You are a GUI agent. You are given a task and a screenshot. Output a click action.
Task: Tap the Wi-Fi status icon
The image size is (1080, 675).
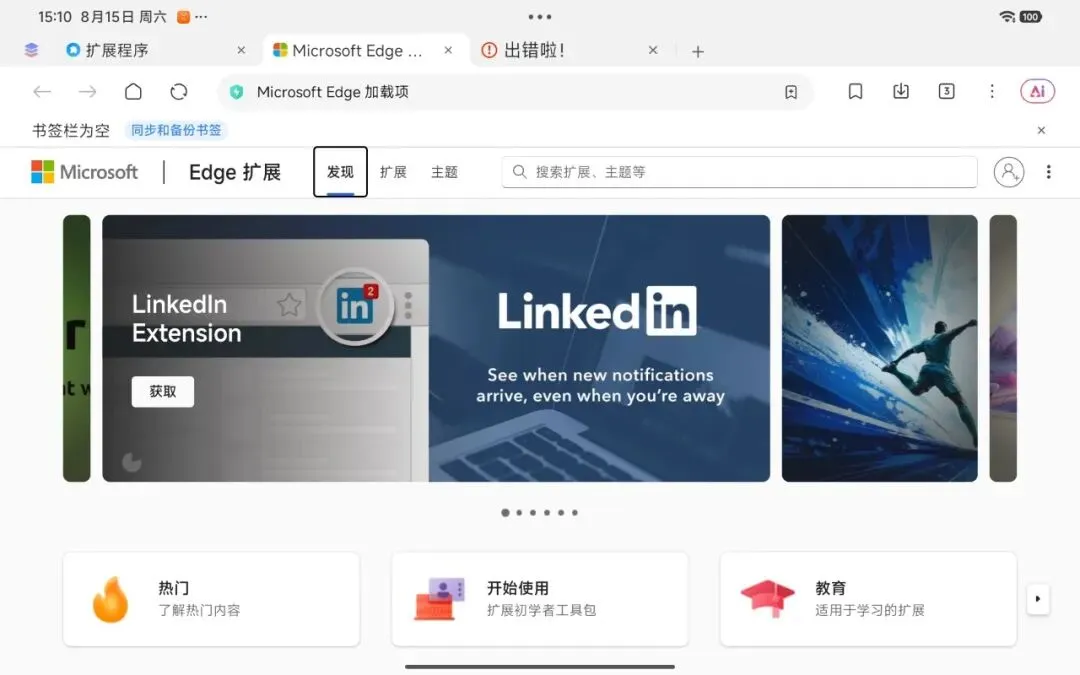[x=1007, y=17]
